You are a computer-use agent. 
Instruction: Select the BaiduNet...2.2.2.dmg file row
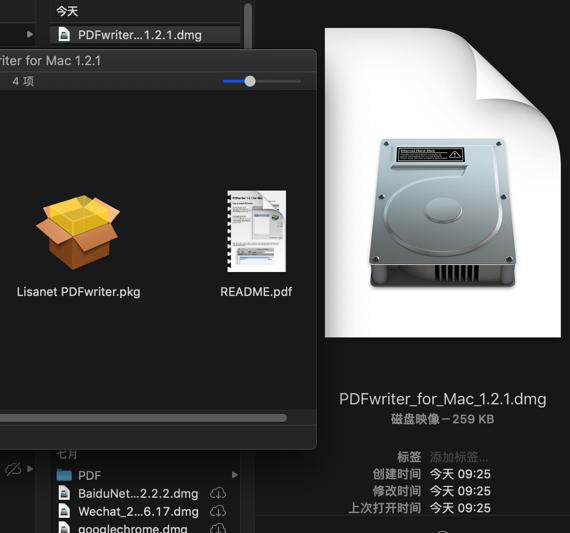145,493
